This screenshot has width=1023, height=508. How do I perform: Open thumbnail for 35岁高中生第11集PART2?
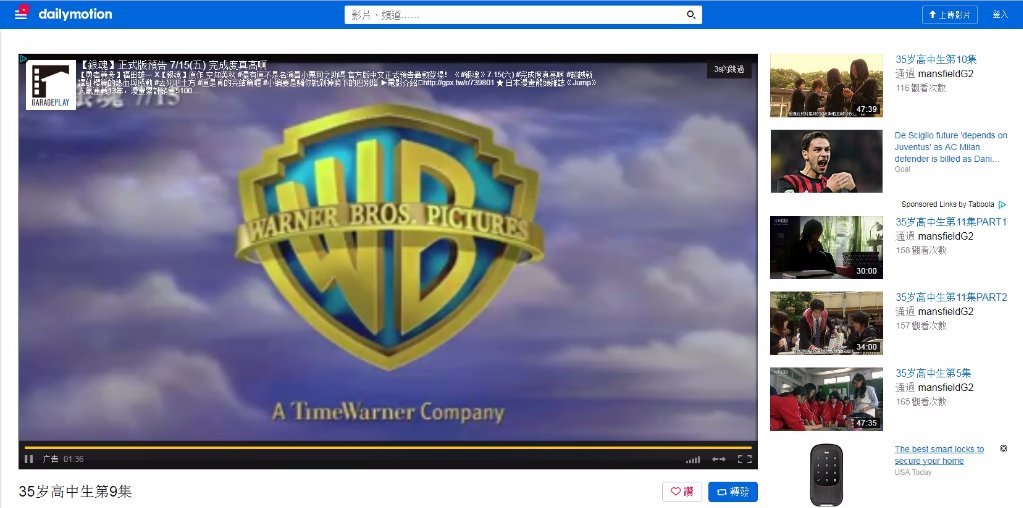(826, 323)
